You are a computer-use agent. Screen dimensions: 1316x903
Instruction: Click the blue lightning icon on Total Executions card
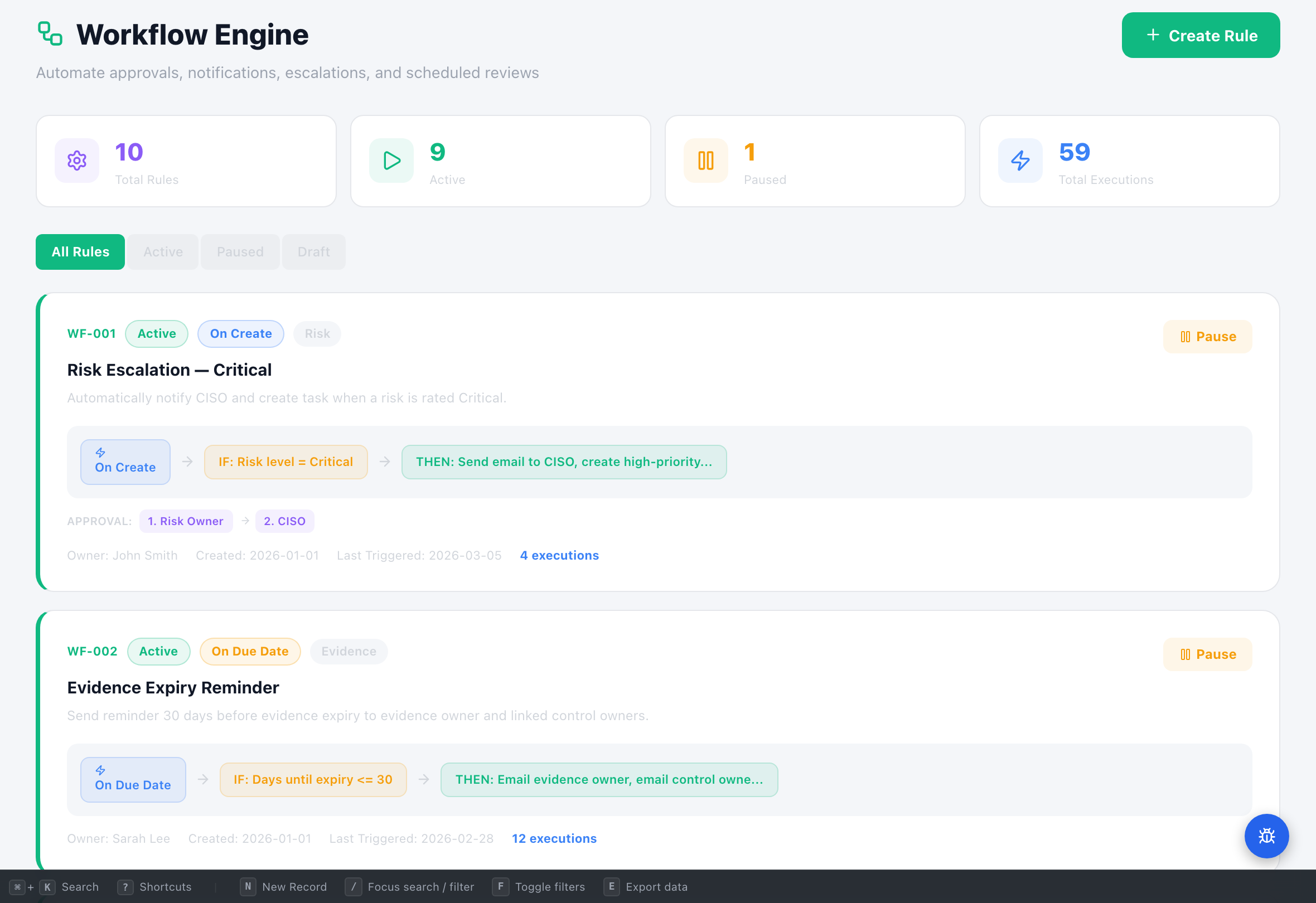1020,160
